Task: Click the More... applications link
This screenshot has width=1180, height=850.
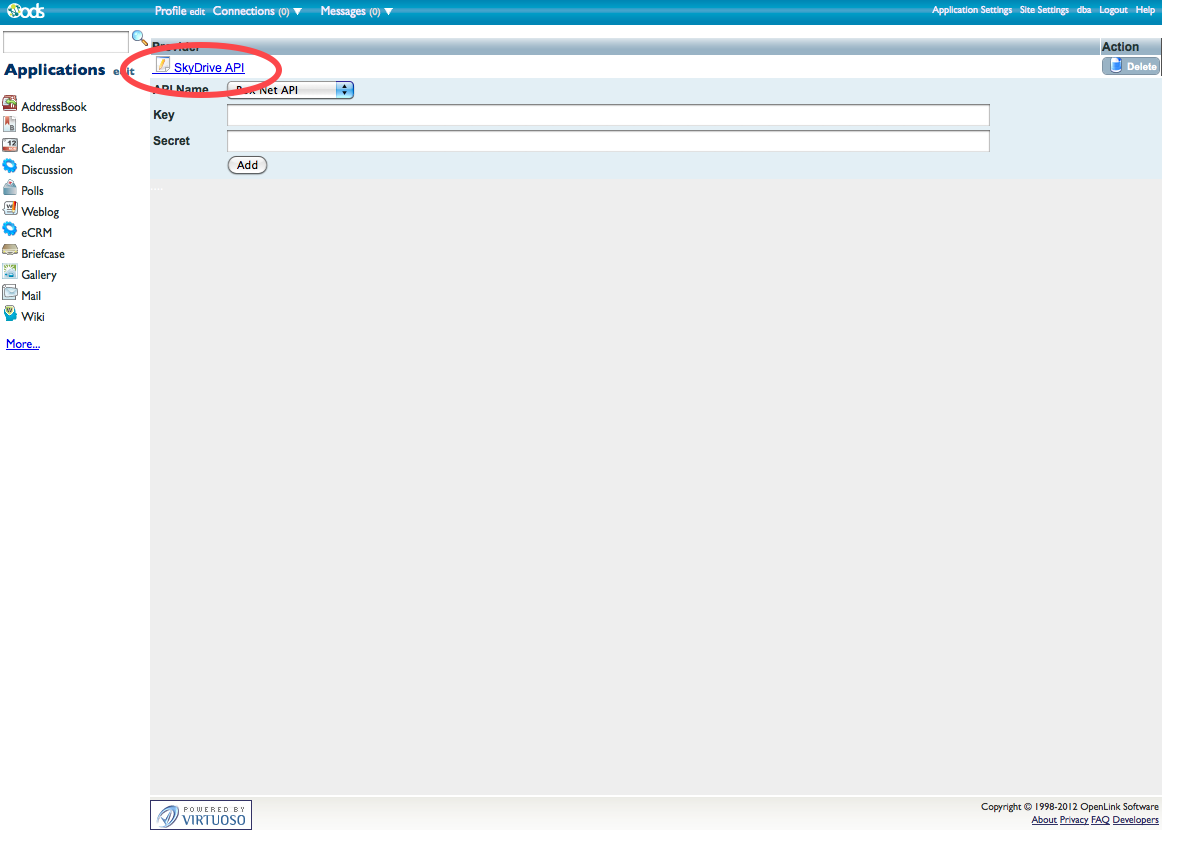Action: pos(23,344)
